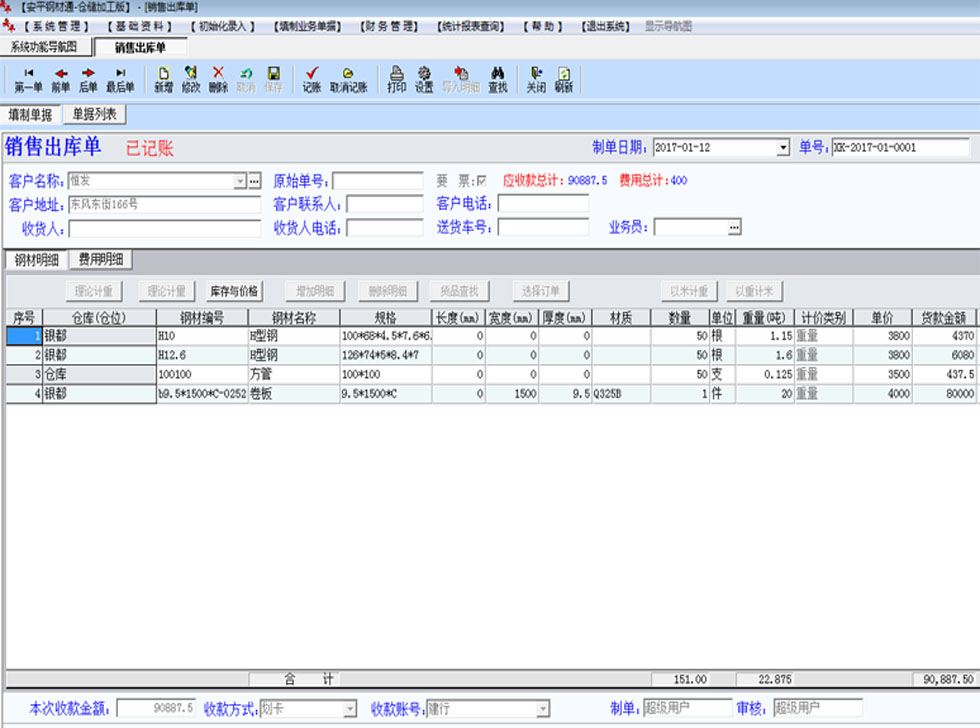This screenshot has width=980, height=728.
Task: Click the 收货人 input field
Action: (165, 229)
